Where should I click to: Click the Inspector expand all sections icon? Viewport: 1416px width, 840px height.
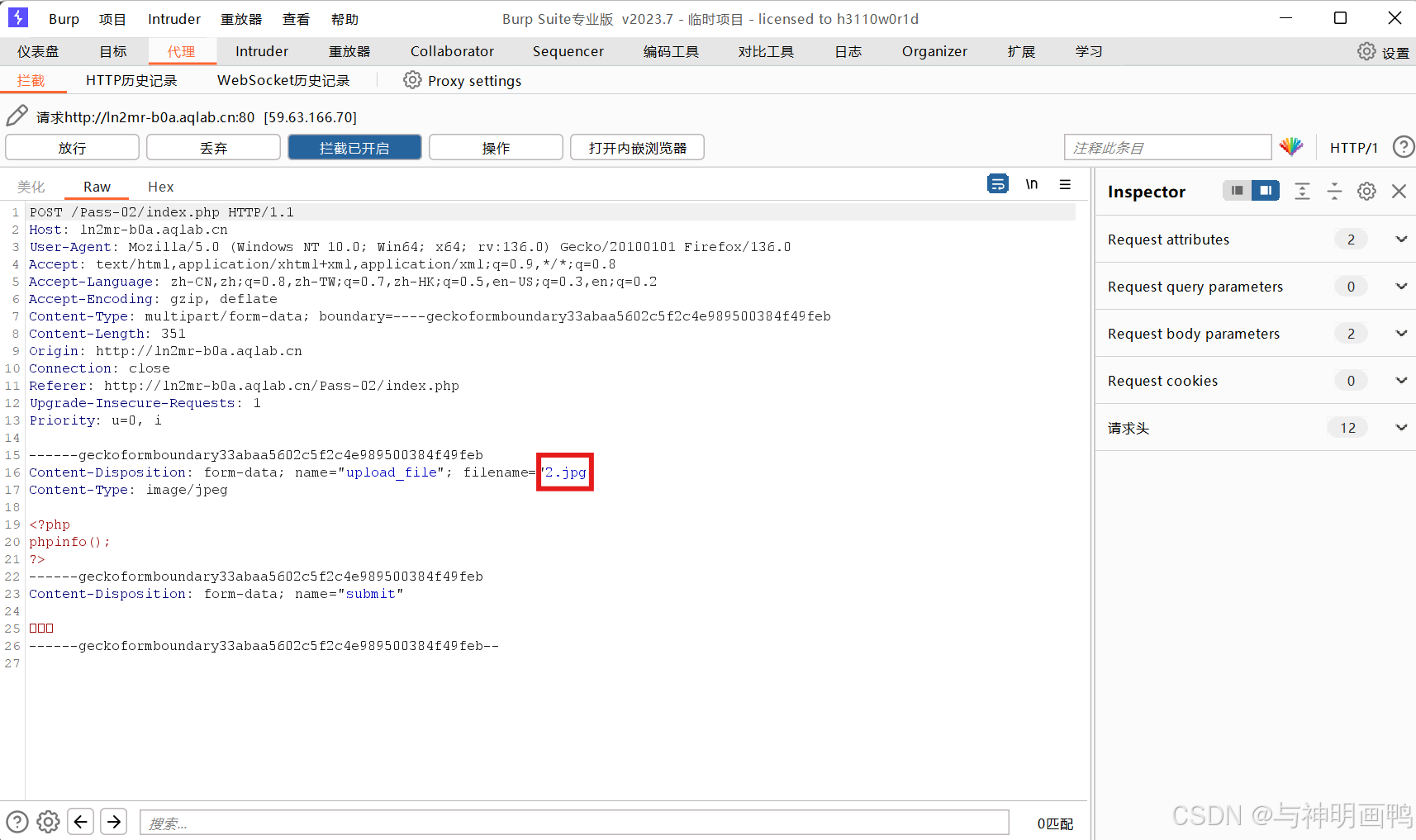coord(1302,192)
